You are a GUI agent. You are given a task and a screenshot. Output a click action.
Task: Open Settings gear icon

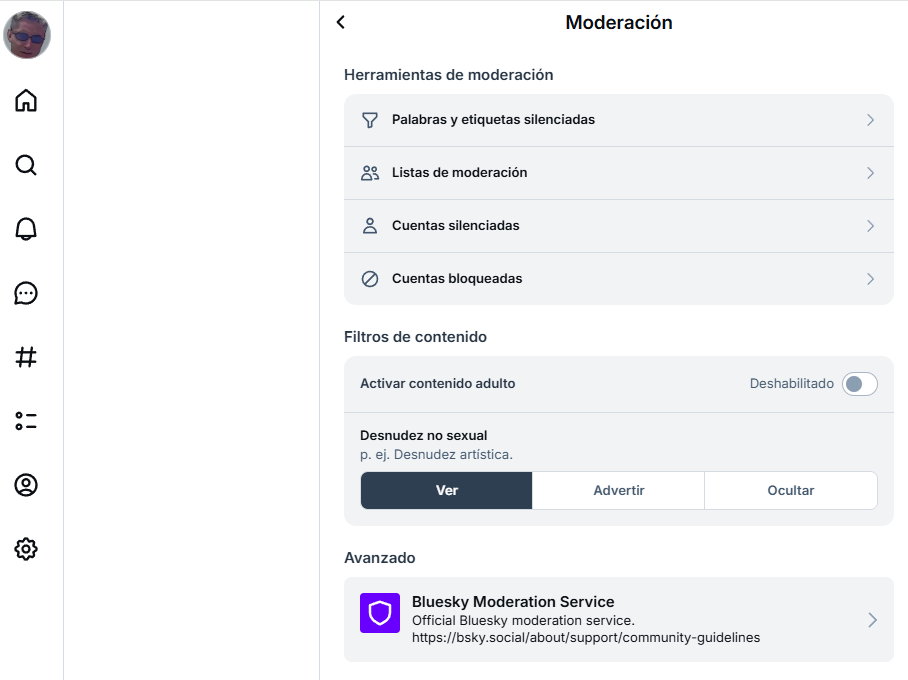coord(26,549)
